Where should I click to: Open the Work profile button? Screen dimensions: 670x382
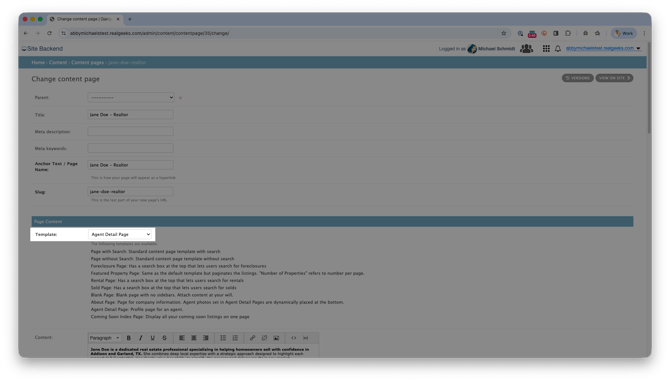click(x=624, y=33)
